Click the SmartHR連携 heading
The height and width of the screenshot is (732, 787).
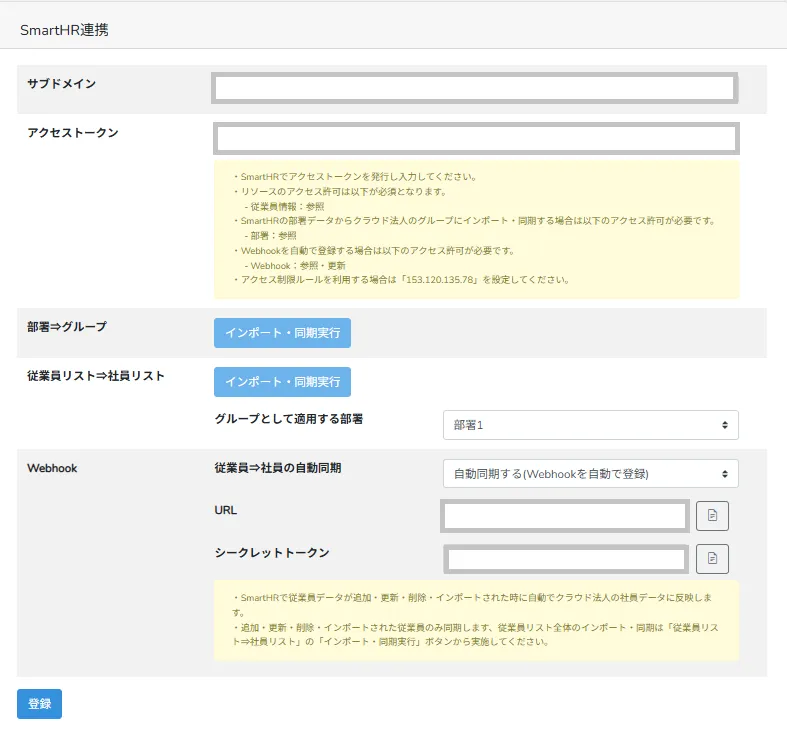point(64,30)
